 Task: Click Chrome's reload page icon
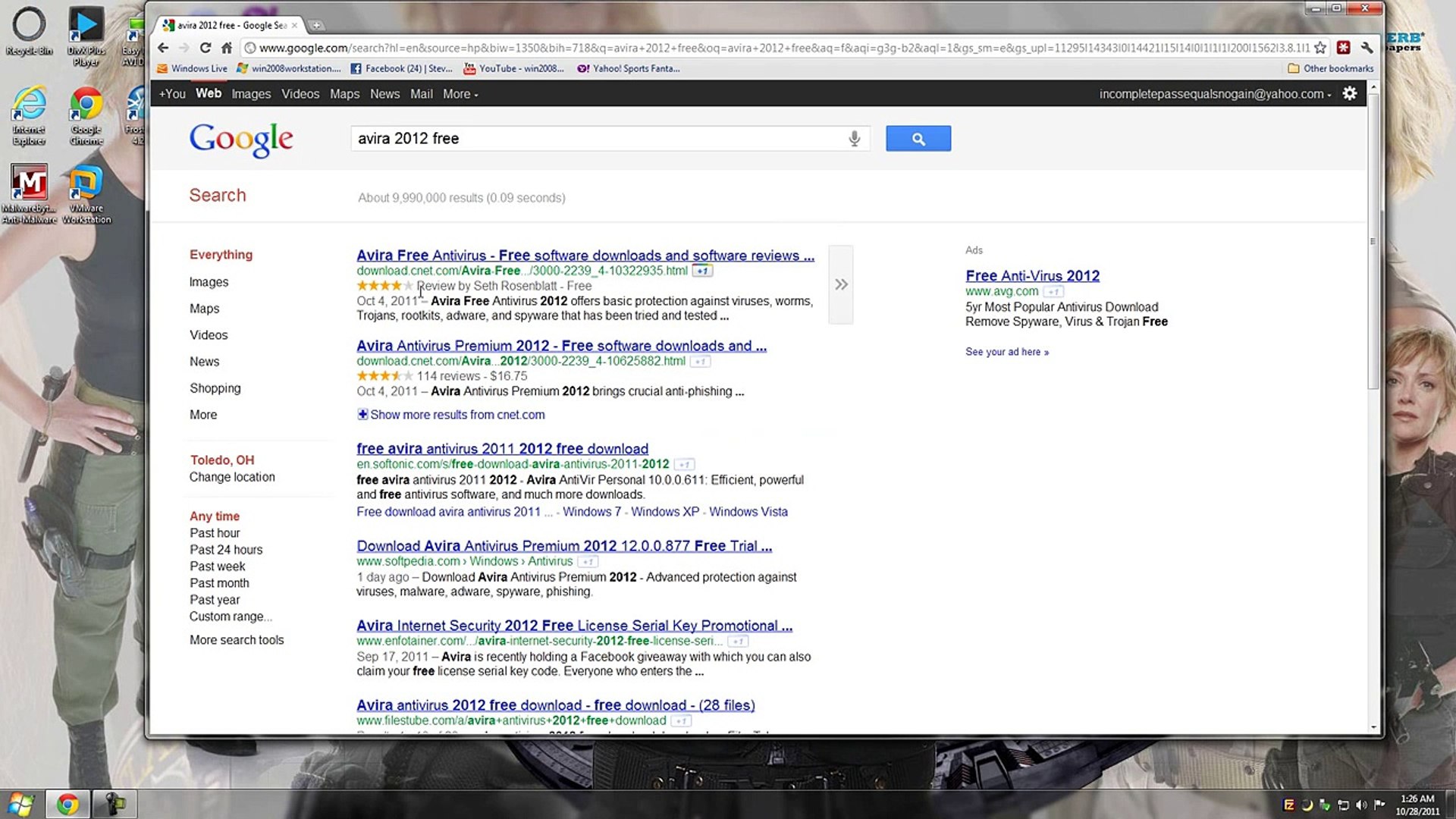pyautogui.click(x=205, y=48)
